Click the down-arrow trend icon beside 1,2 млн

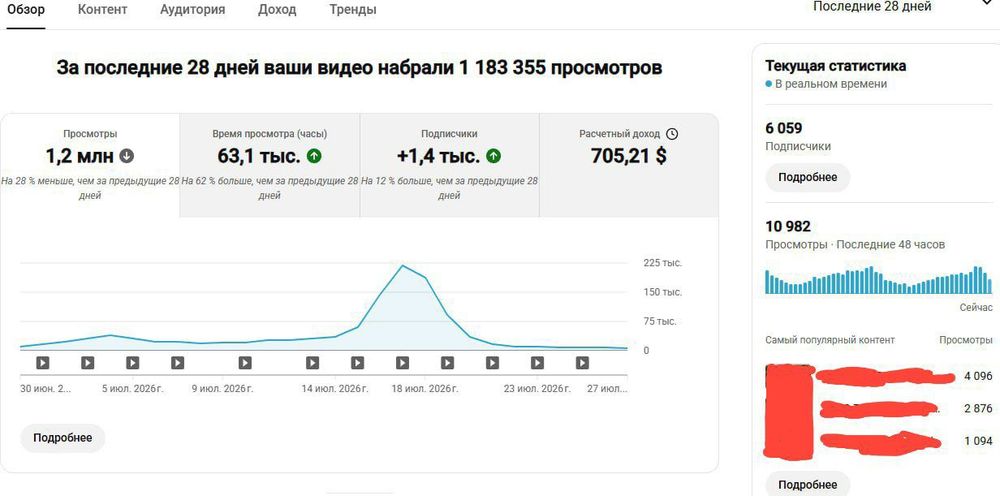point(127,156)
